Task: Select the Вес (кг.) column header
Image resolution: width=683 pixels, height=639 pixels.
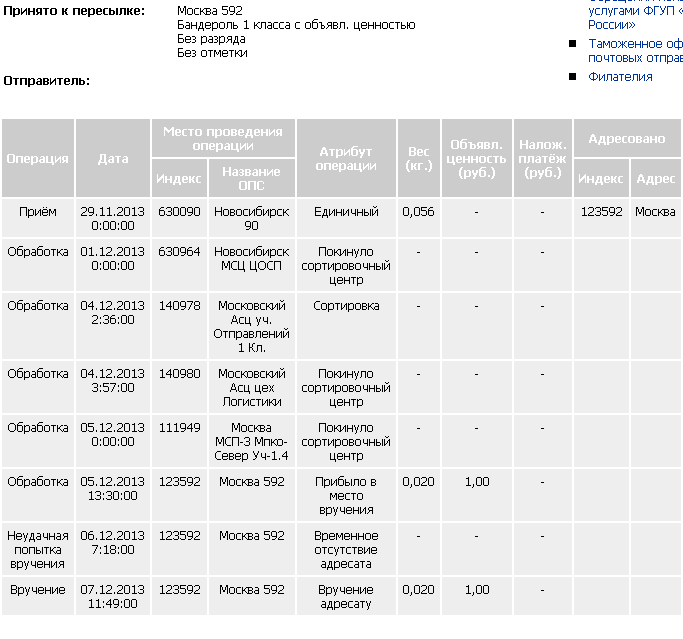Action: (419, 158)
